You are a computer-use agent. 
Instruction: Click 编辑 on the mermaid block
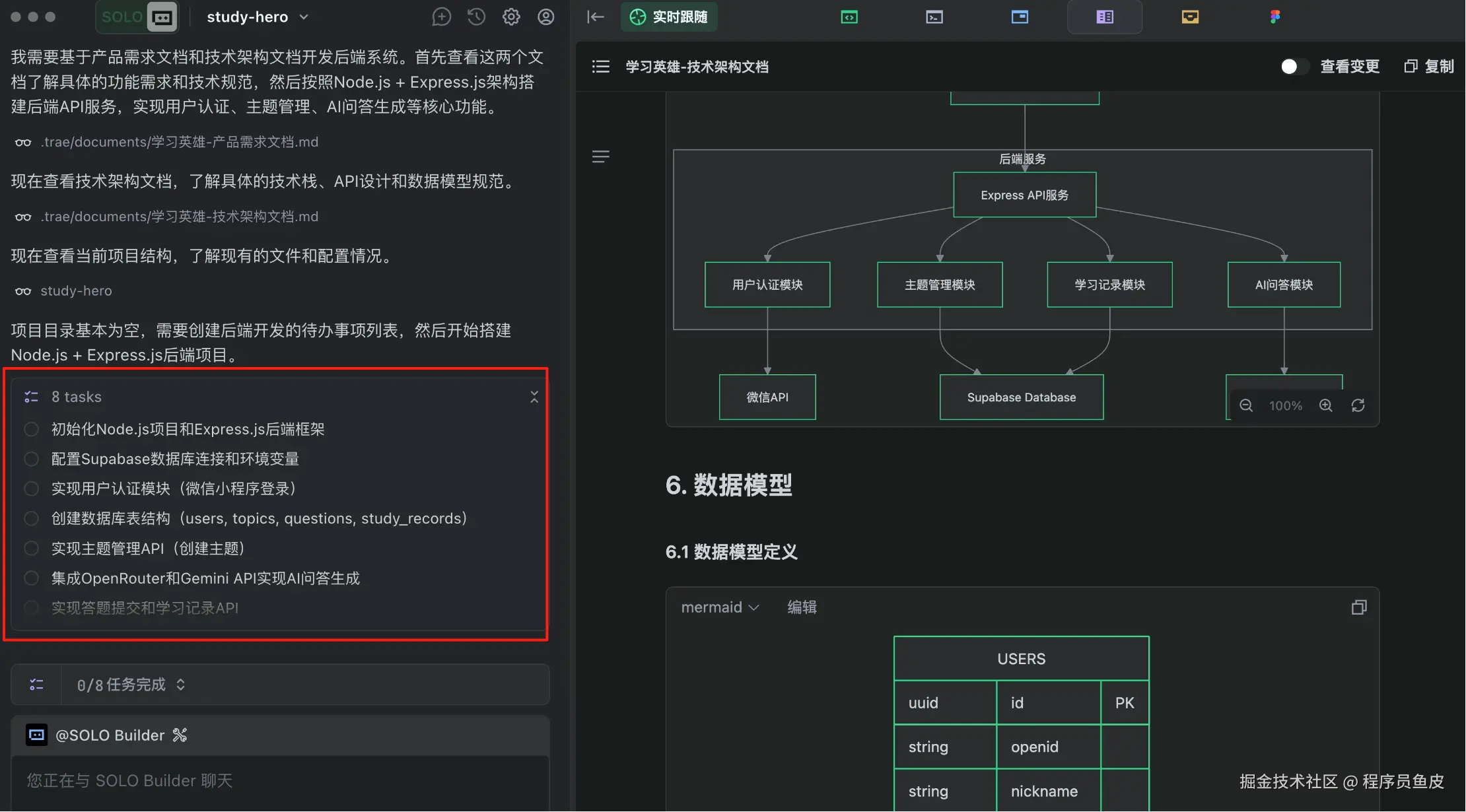coord(802,607)
